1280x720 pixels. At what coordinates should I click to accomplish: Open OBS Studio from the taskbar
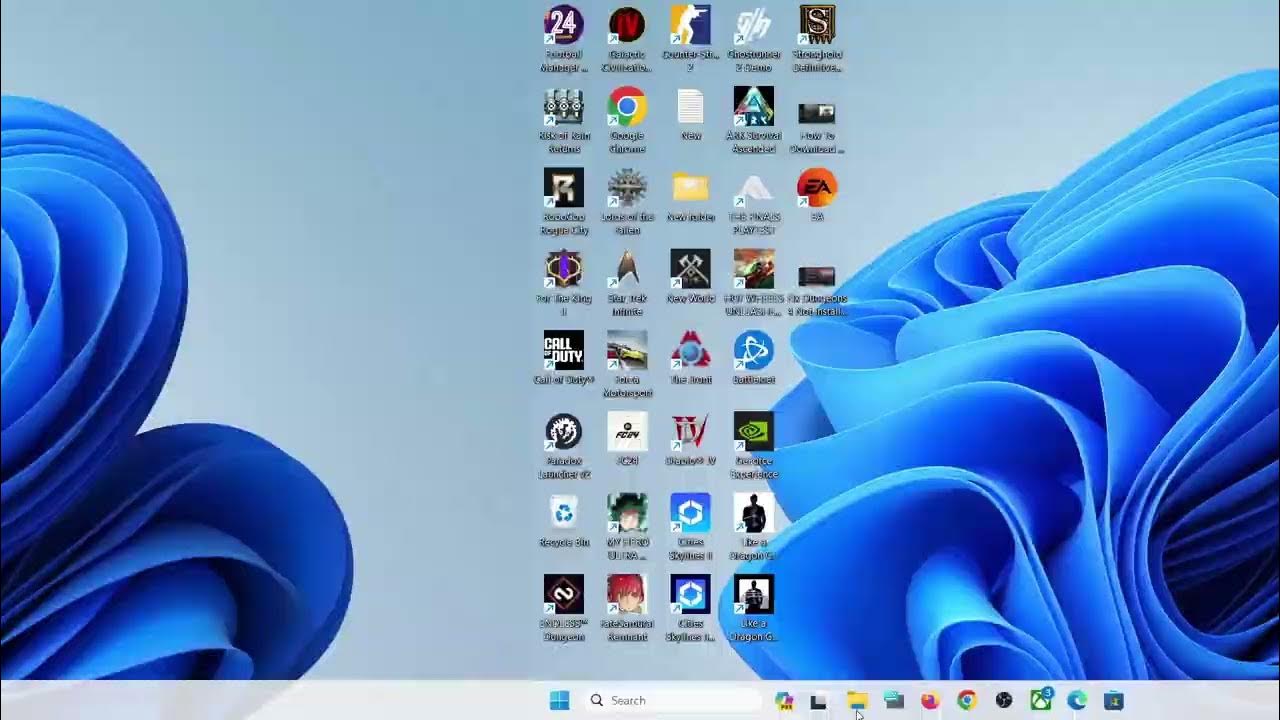pos(1004,701)
